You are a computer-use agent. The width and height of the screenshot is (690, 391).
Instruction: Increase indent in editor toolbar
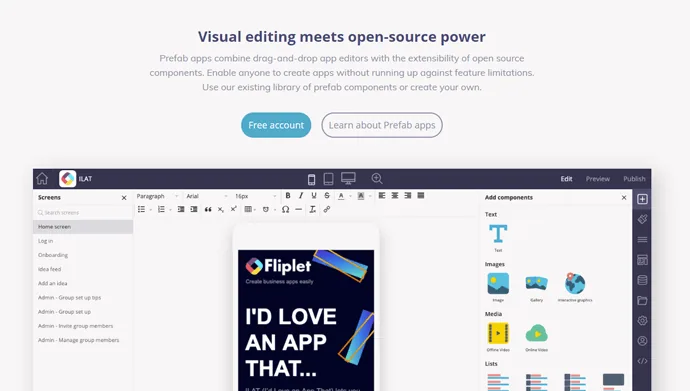[x=194, y=209]
